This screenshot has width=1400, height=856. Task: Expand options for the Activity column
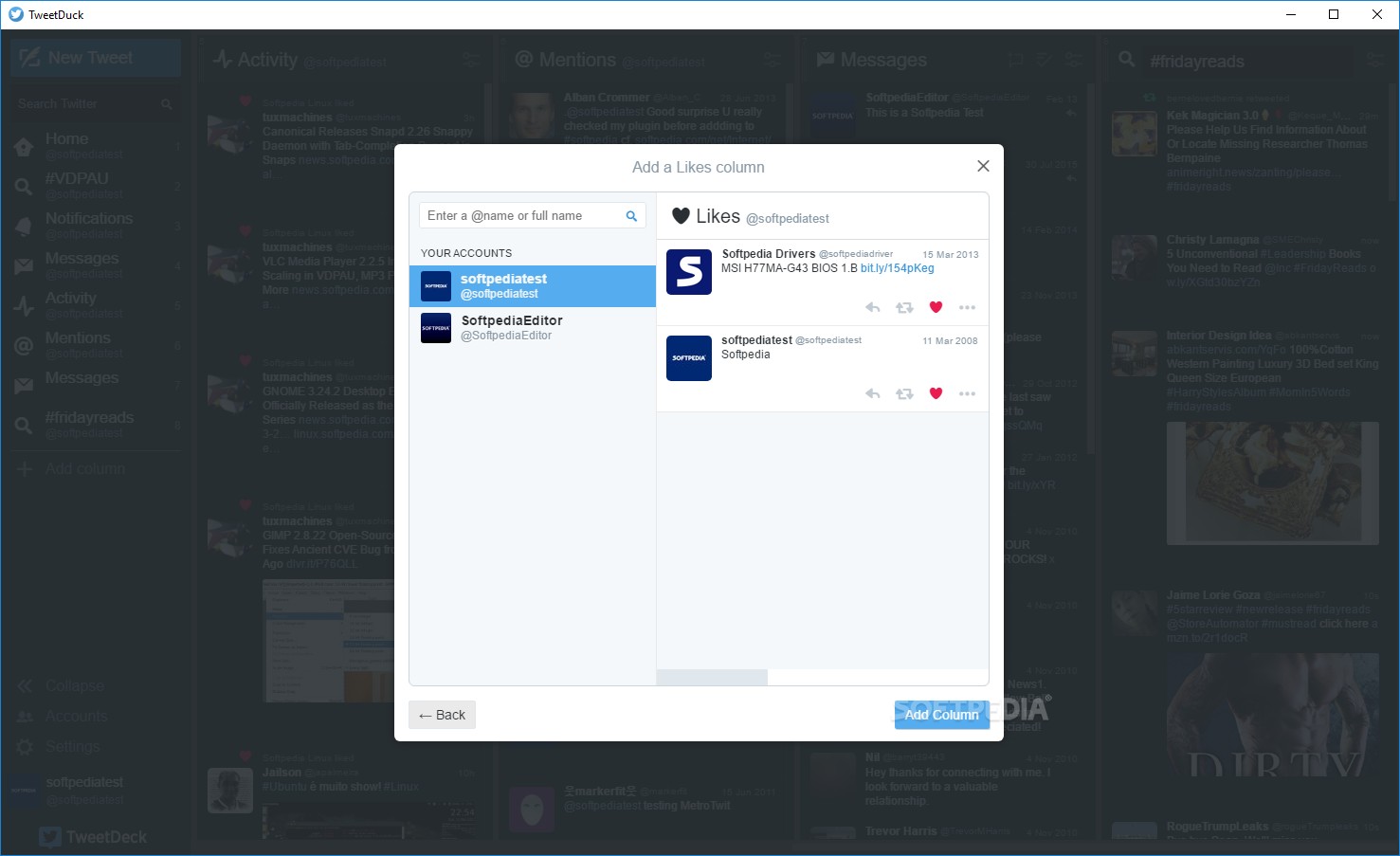[x=469, y=60]
